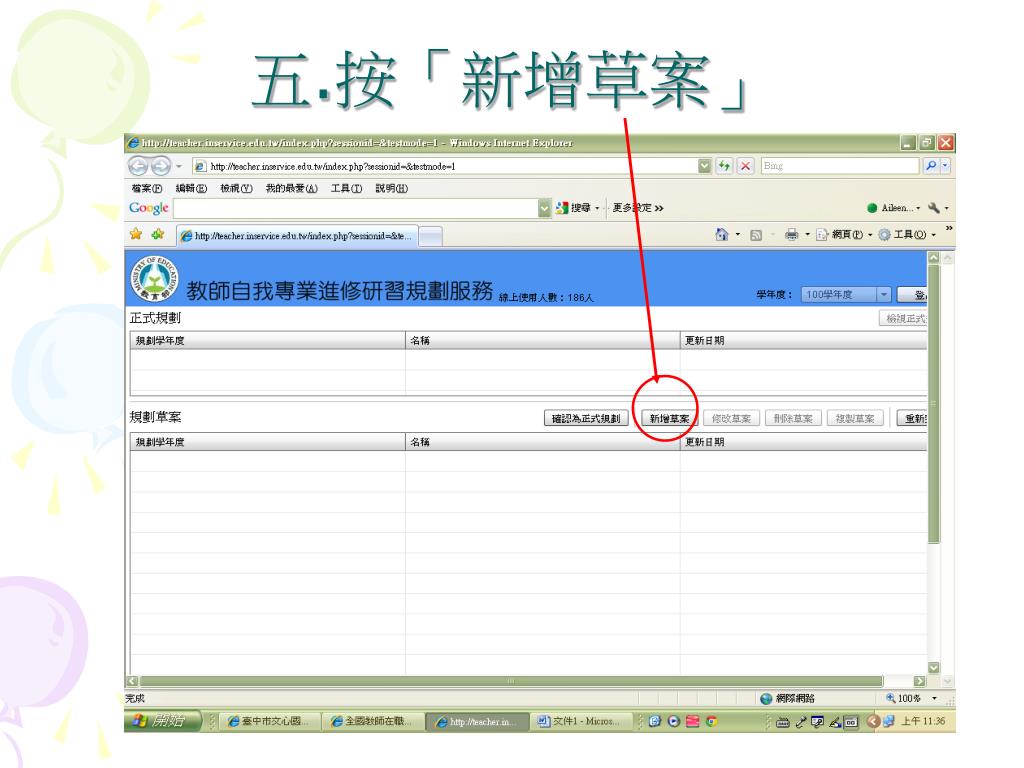Viewport: 1024px width, 768px height.
Task: Click the Favorites star icon
Action: (x=136, y=234)
